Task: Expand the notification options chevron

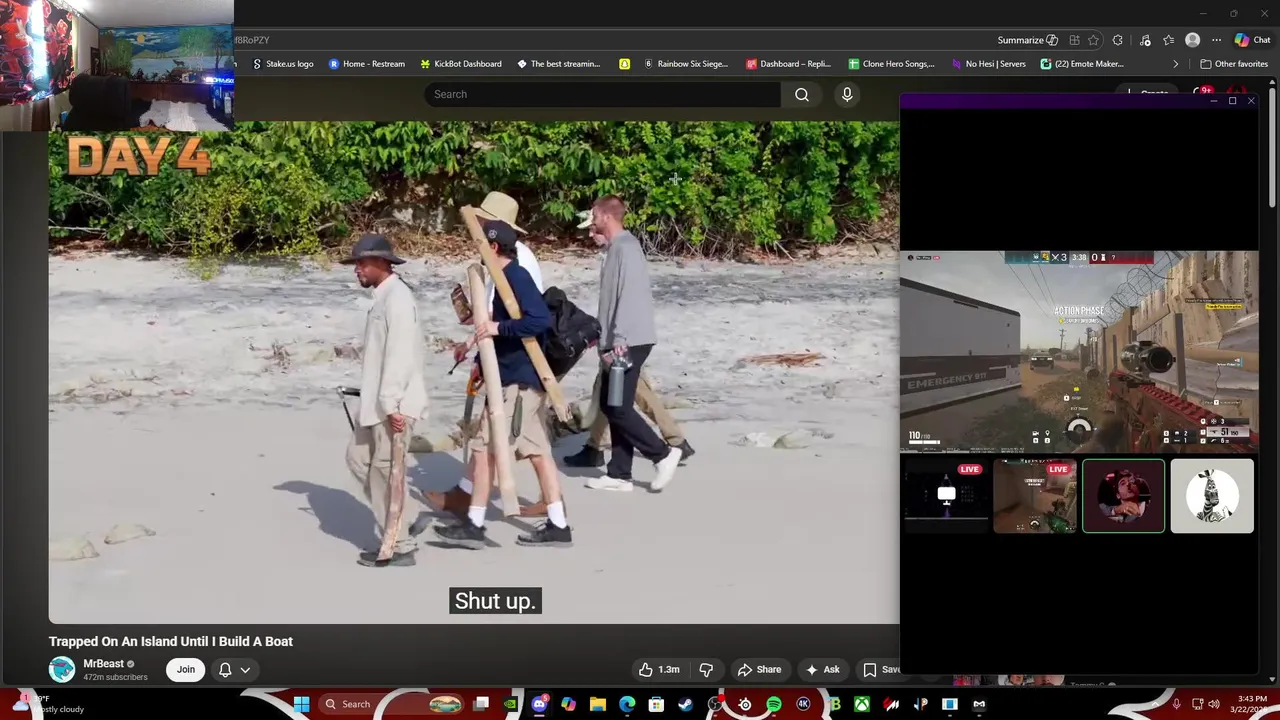Action: tap(245, 670)
